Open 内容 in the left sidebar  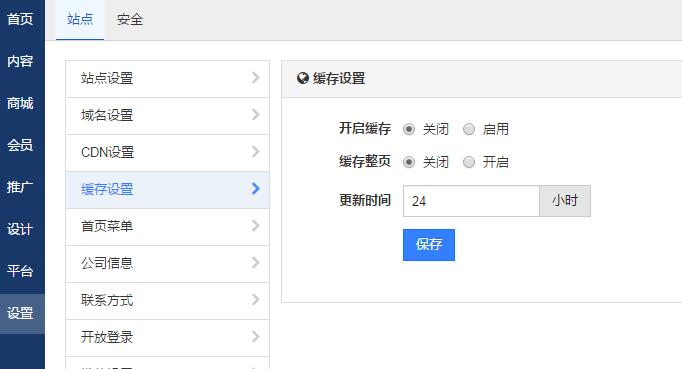point(20,61)
